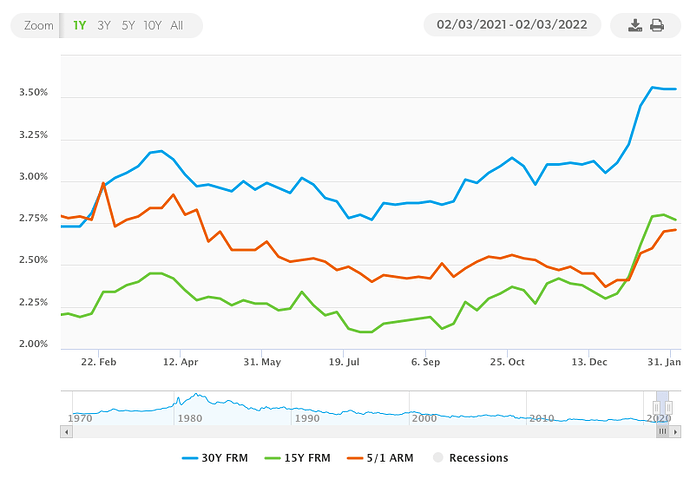The image size is (690, 479).
Task: Click the navigator scrollbar left arrow
Action: [x=66, y=432]
